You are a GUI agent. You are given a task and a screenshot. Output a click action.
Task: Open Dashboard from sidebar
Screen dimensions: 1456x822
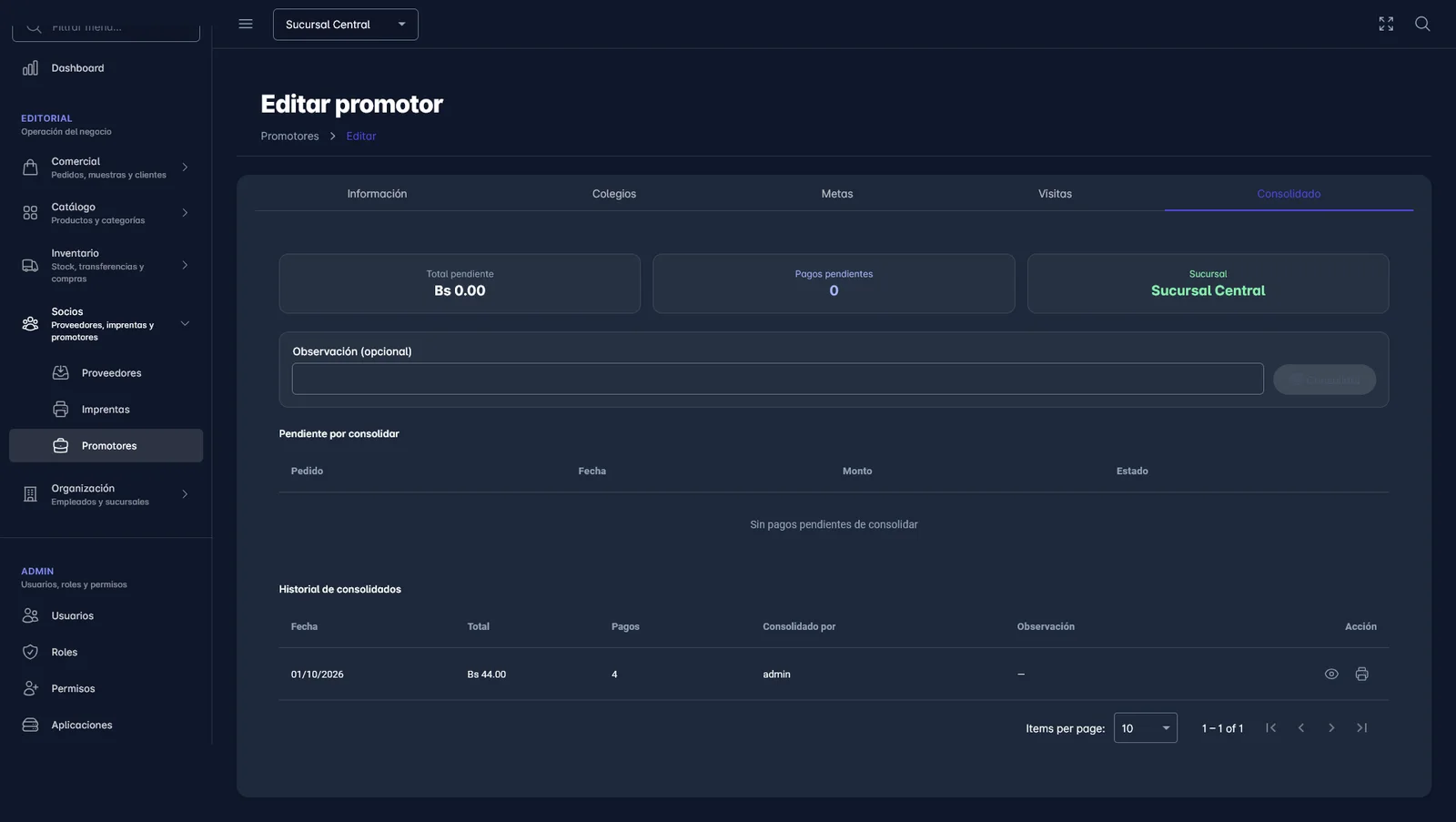click(x=106, y=68)
